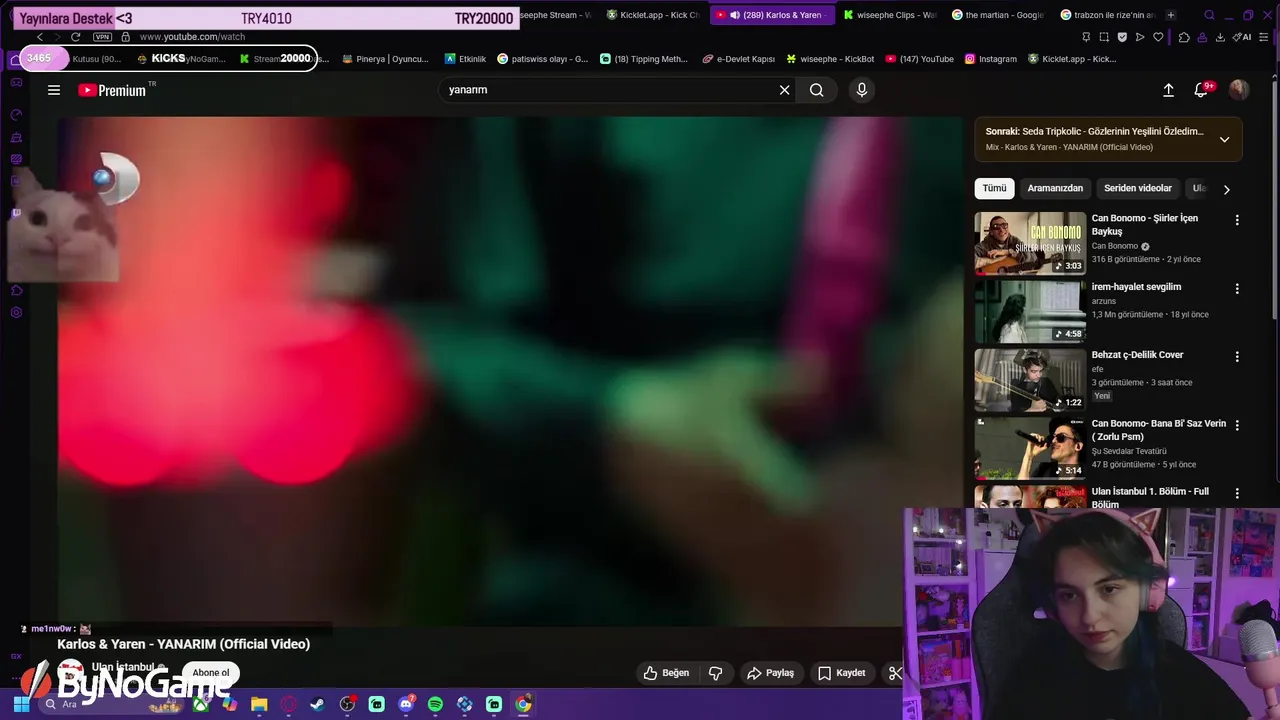Open the Ulan İstanbul channel avatar
1280x720 pixels.
point(70,673)
